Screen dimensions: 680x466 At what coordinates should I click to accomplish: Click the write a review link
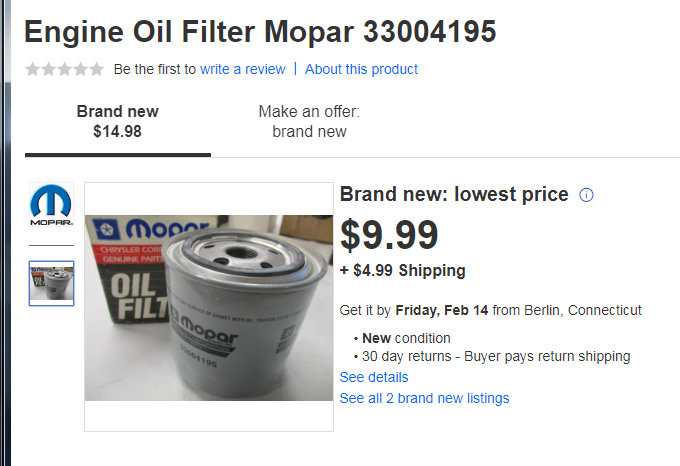[x=242, y=69]
